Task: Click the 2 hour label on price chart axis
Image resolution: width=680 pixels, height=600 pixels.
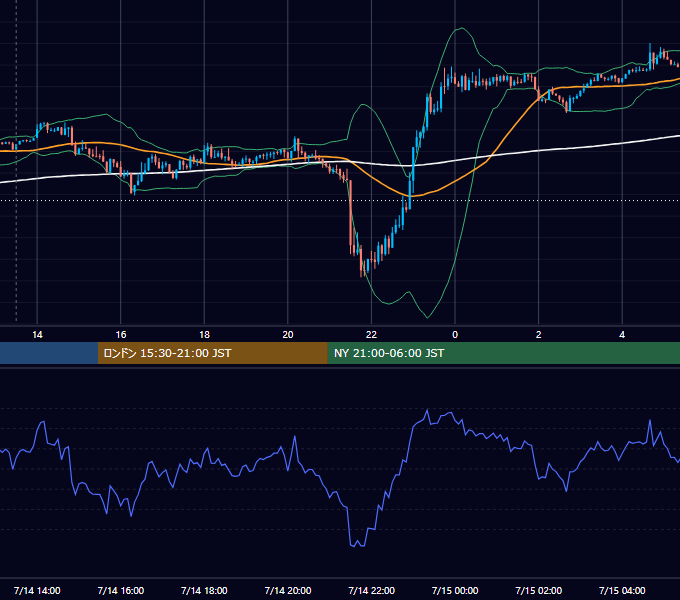Action: pyautogui.click(x=538, y=335)
